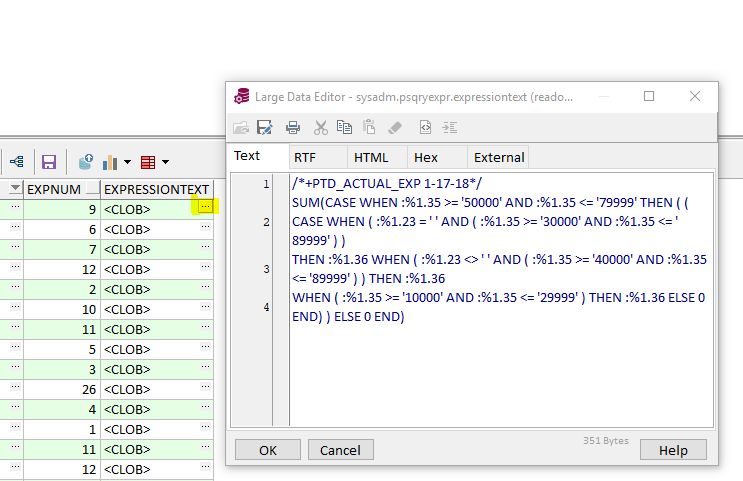Close the Large Data Editor dialog
The image size is (743, 481).
coord(695,96)
